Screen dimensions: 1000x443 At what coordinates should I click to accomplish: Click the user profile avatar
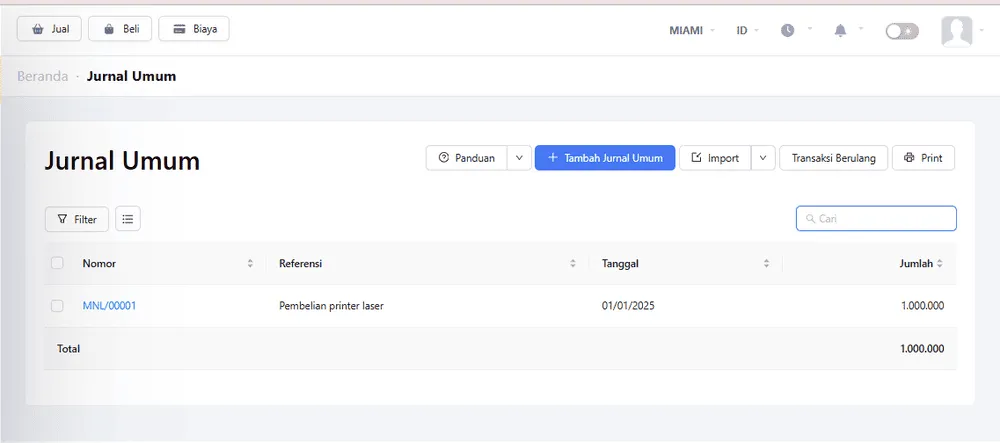point(956,31)
